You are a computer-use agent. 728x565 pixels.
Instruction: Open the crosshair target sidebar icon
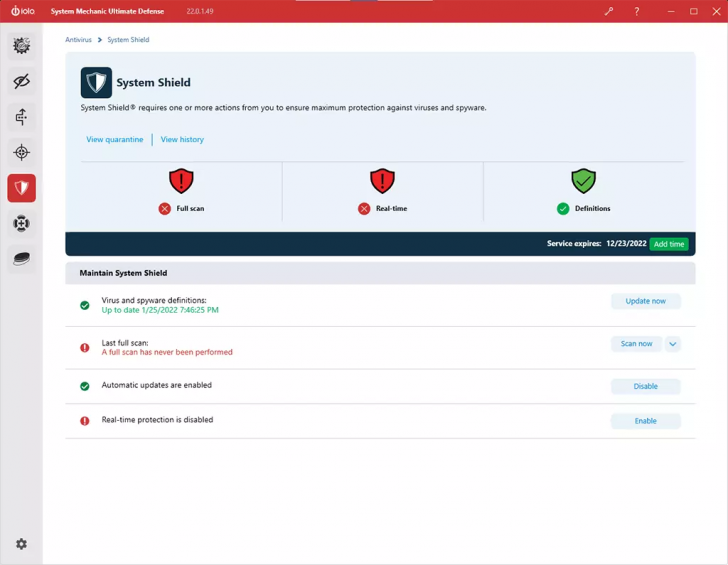[x=21, y=152]
